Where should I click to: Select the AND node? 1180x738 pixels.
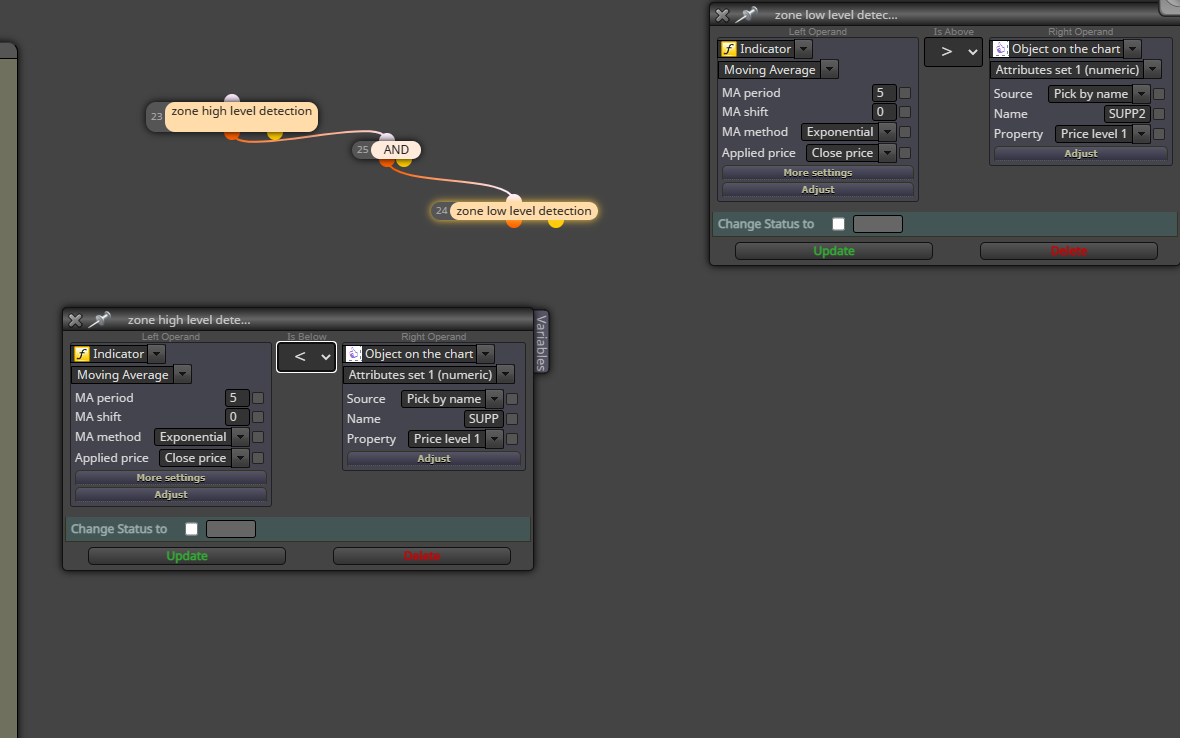coord(396,150)
